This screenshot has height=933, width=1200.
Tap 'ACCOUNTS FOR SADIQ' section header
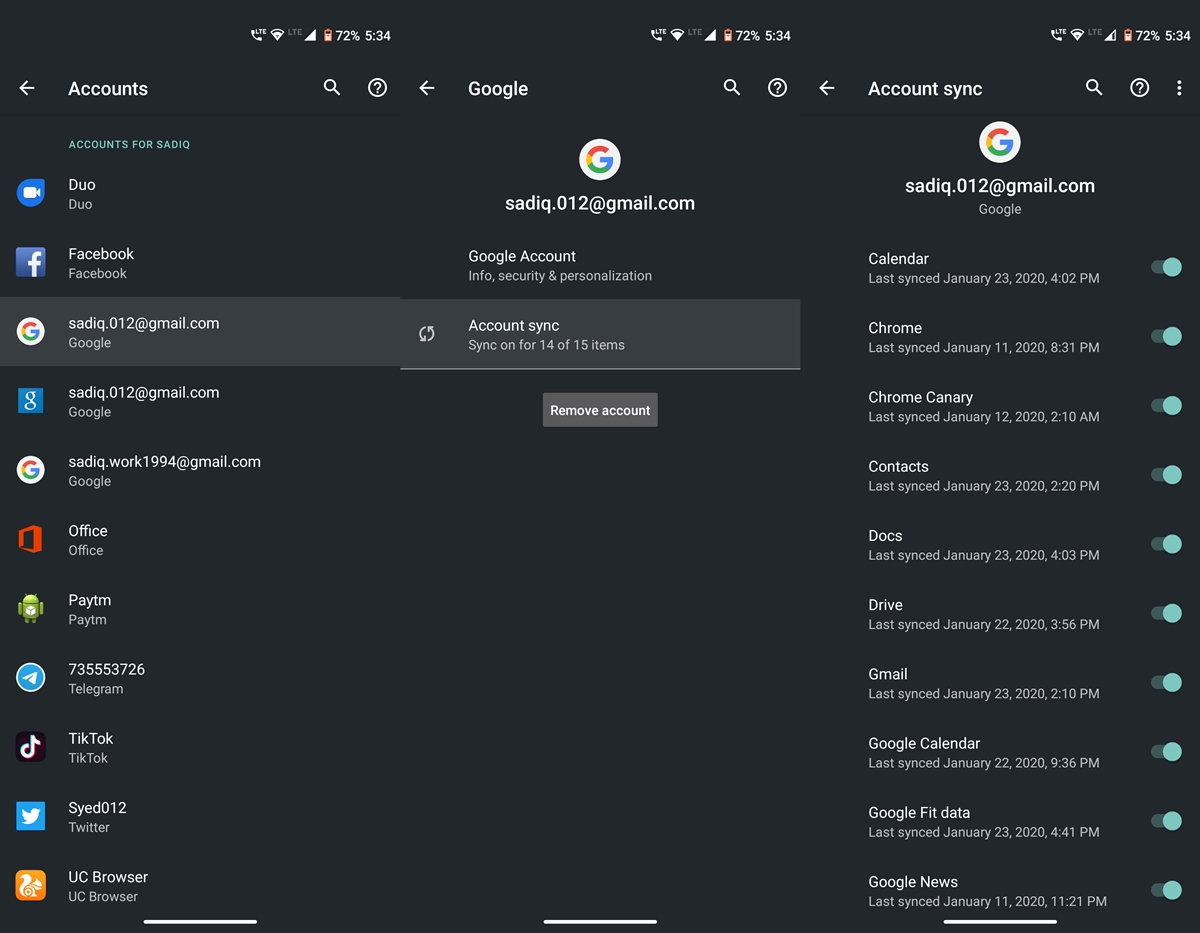click(x=129, y=144)
